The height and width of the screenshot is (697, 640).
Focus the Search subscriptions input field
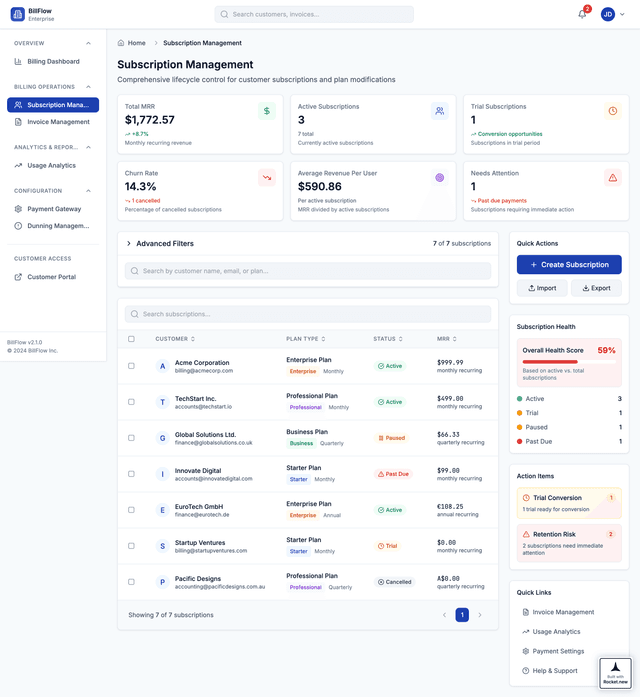point(308,314)
